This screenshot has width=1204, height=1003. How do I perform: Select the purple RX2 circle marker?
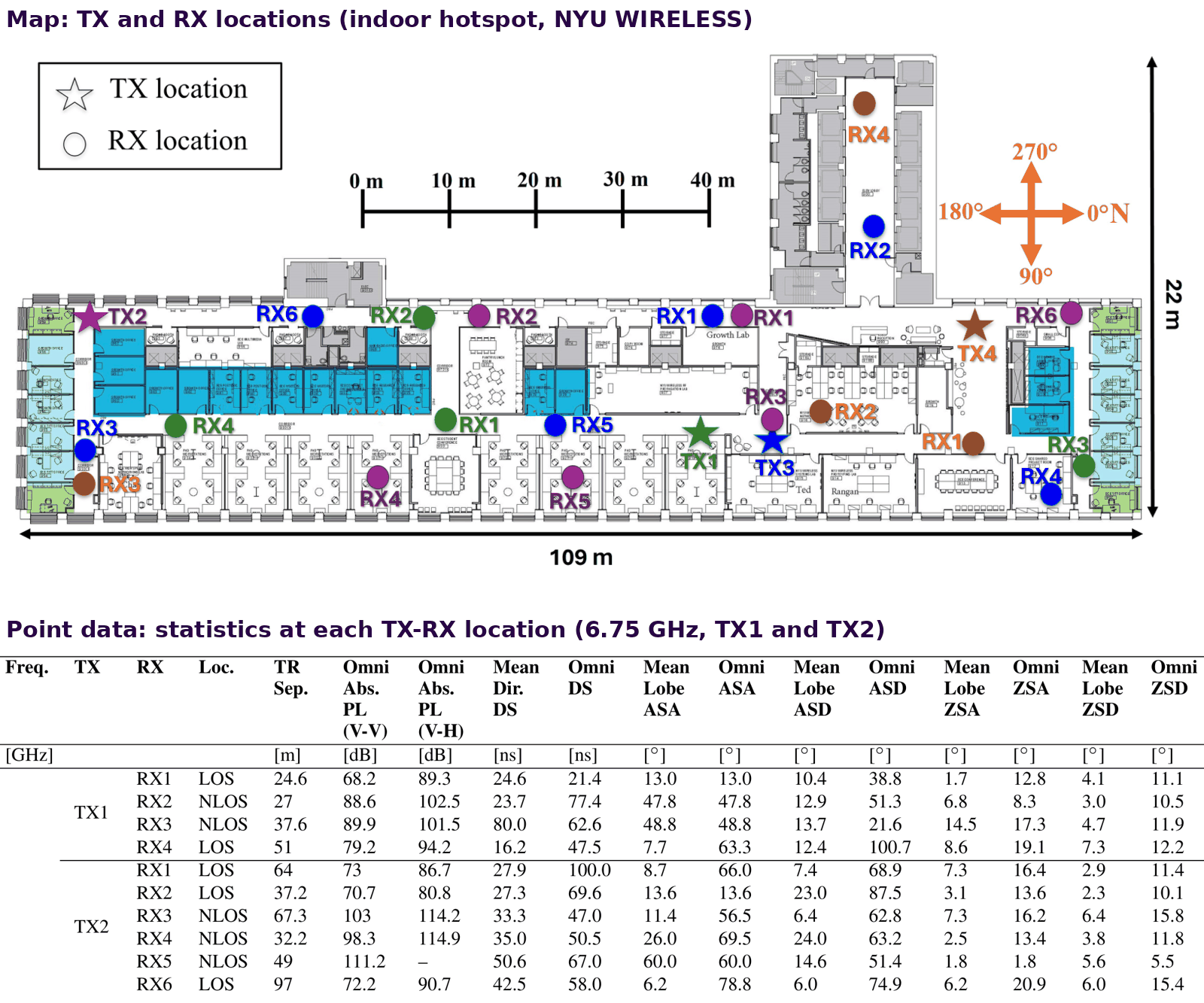pyautogui.click(x=479, y=316)
